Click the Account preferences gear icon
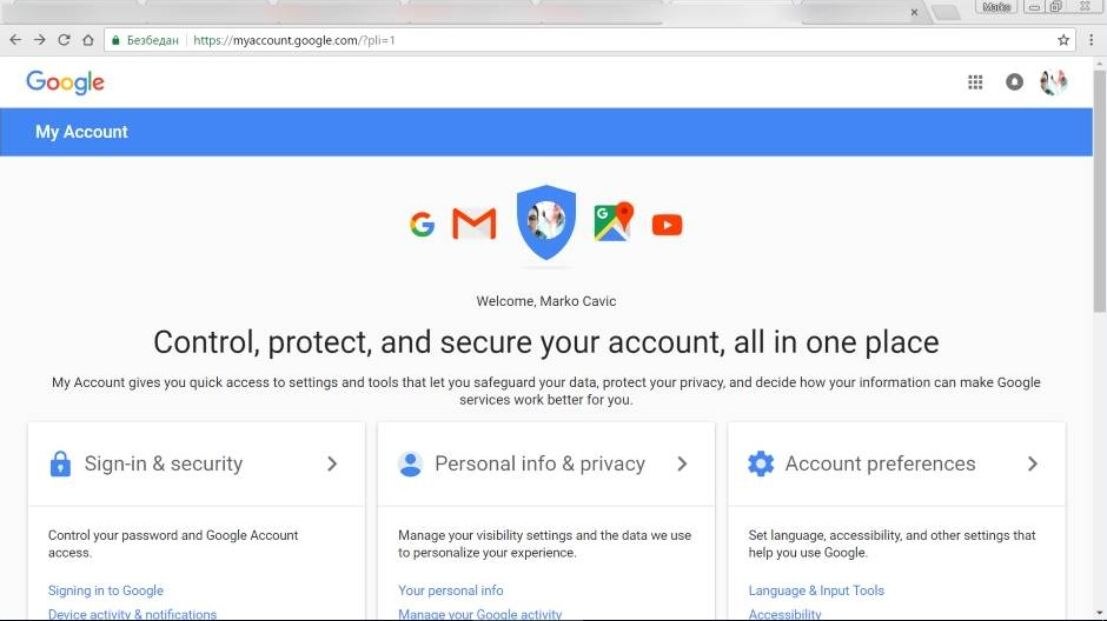Screen dimensions: 1107x621 coord(760,463)
